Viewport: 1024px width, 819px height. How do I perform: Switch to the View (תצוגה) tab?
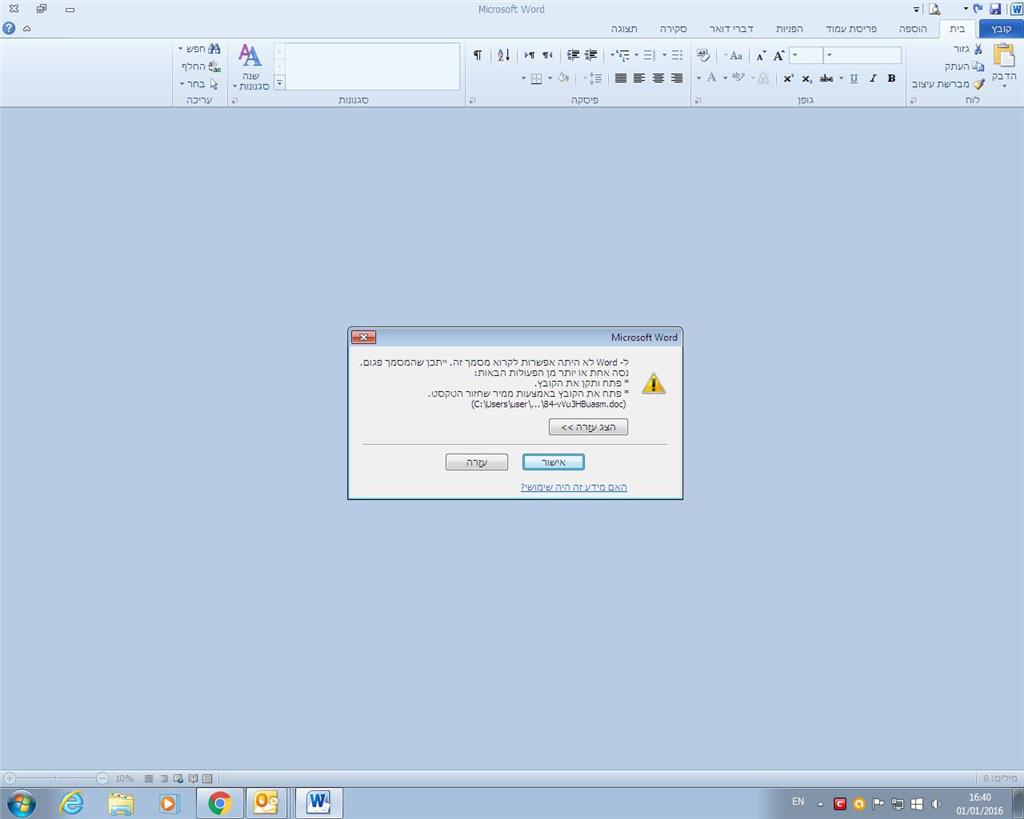click(x=624, y=29)
